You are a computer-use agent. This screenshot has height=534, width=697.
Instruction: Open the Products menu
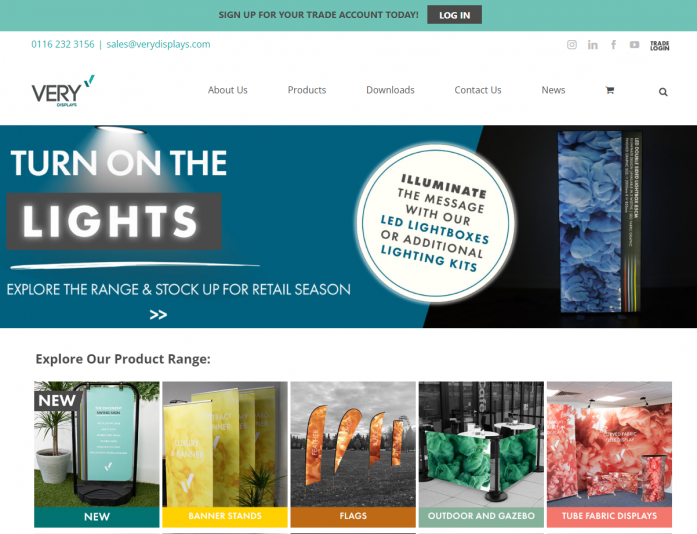(307, 90)
